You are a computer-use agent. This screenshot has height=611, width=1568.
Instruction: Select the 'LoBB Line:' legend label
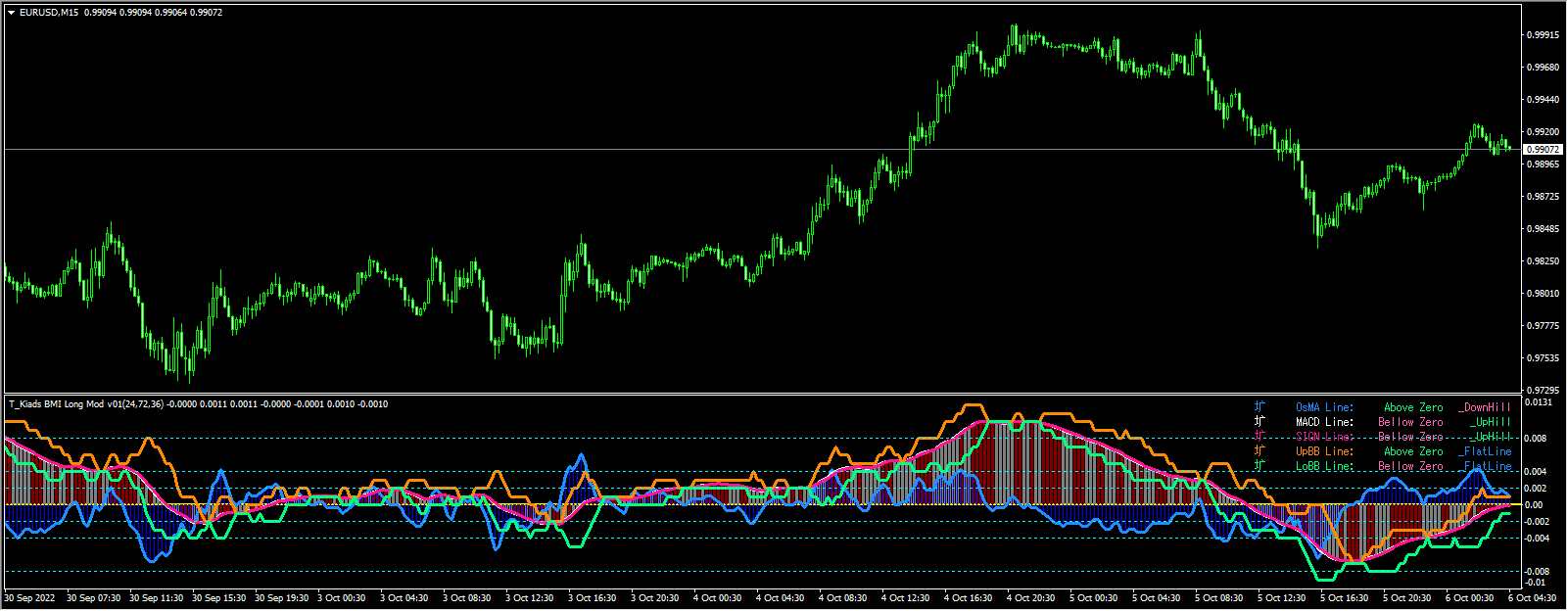pos(1324,466)
